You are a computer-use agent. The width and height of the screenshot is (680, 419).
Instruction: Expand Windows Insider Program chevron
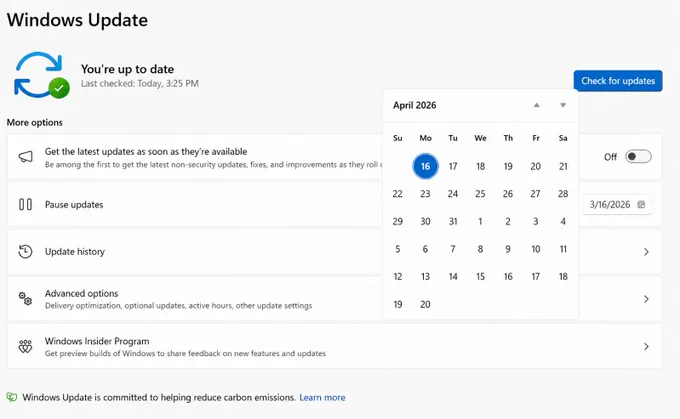pos(646,346)
